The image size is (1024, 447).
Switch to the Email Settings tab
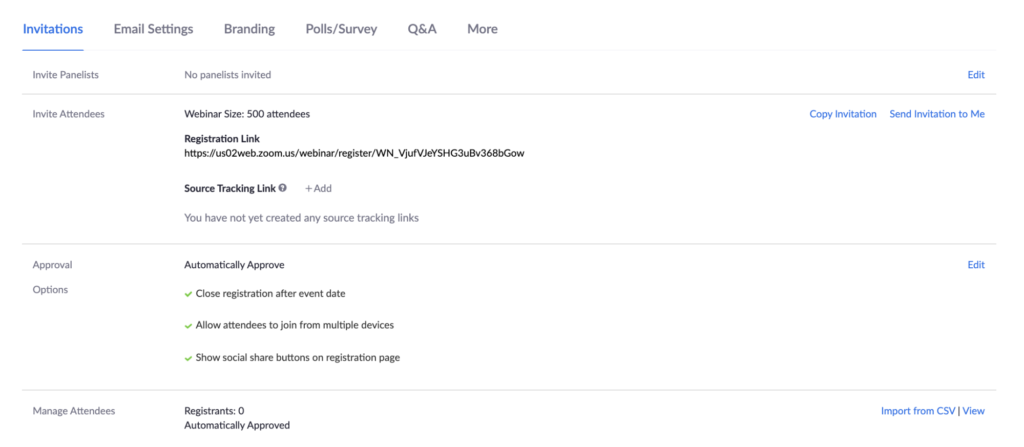pos(153,29)
